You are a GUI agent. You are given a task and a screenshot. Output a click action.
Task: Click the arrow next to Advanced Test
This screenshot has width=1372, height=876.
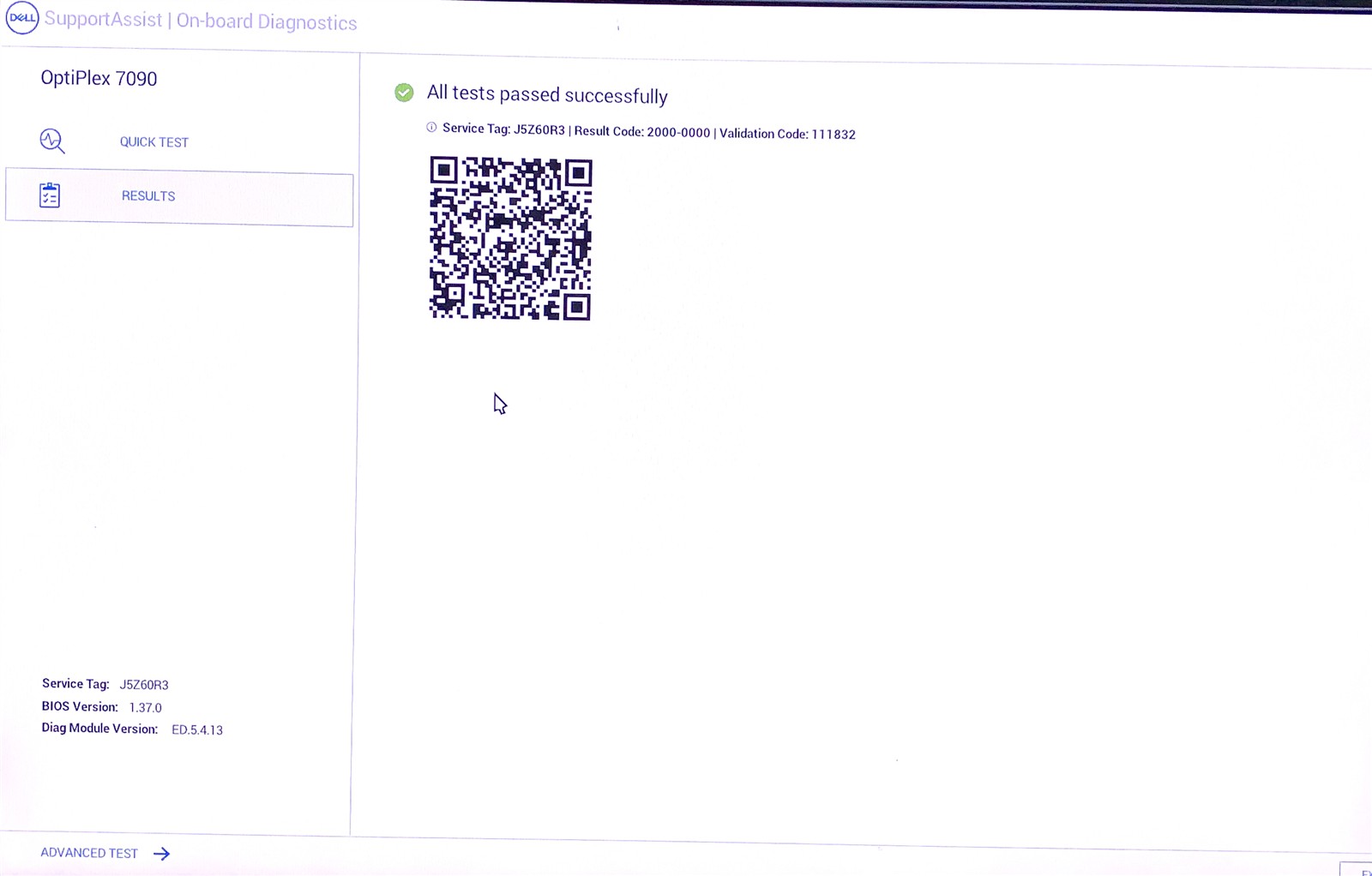click(x=161, y=854)
